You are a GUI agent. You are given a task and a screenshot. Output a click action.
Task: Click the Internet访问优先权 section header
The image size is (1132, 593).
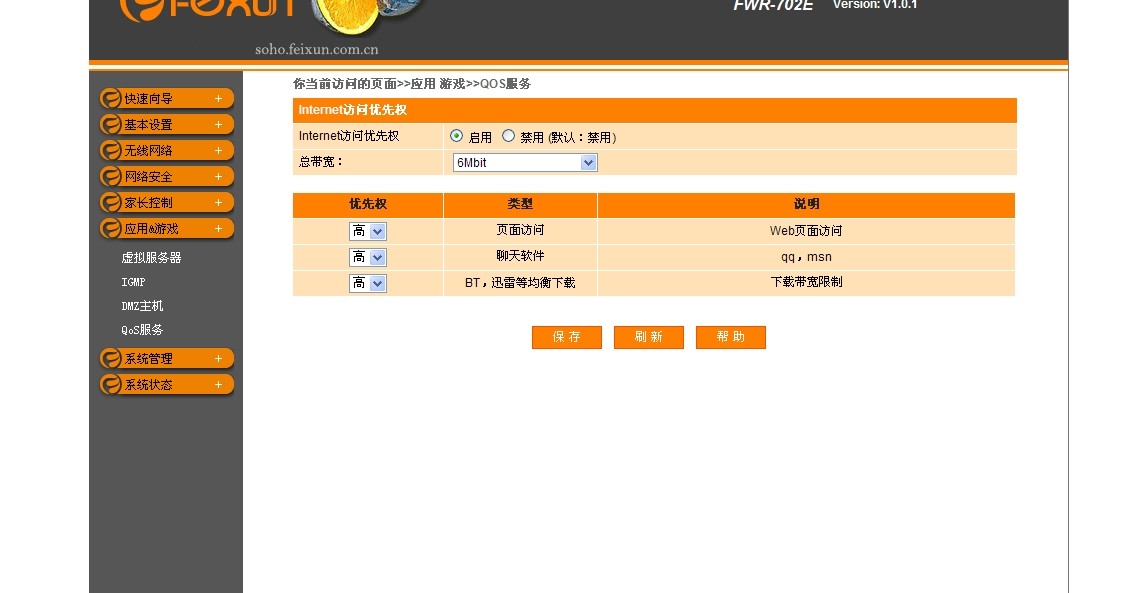coord(655,110)
